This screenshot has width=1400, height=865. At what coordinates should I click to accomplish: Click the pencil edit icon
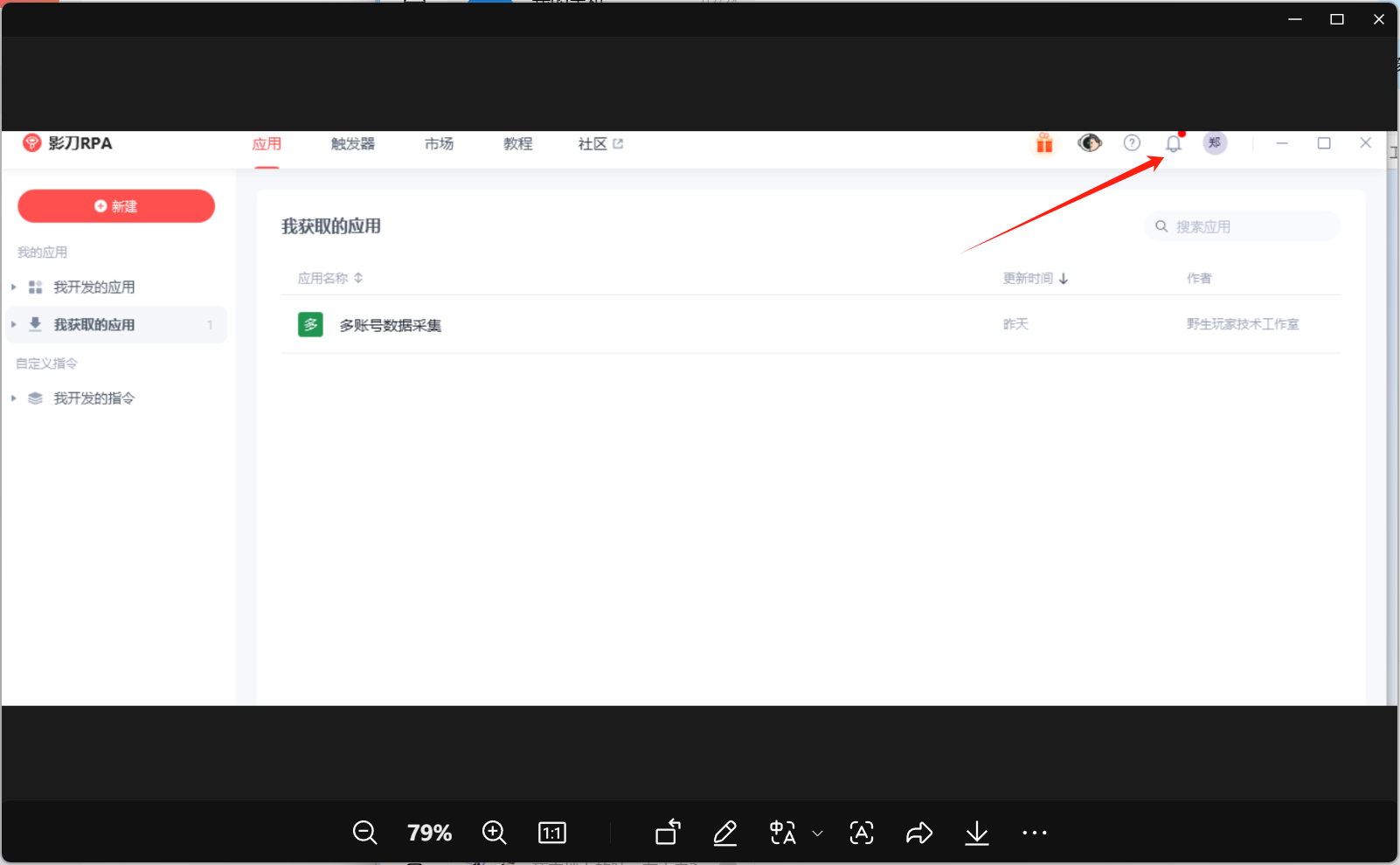(x=724, y=833)
